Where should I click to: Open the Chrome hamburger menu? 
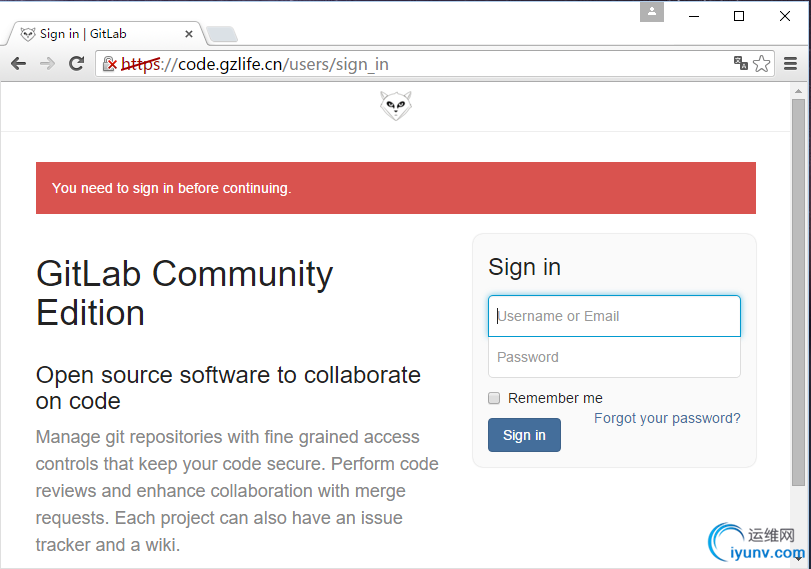[x=790, y=64]
